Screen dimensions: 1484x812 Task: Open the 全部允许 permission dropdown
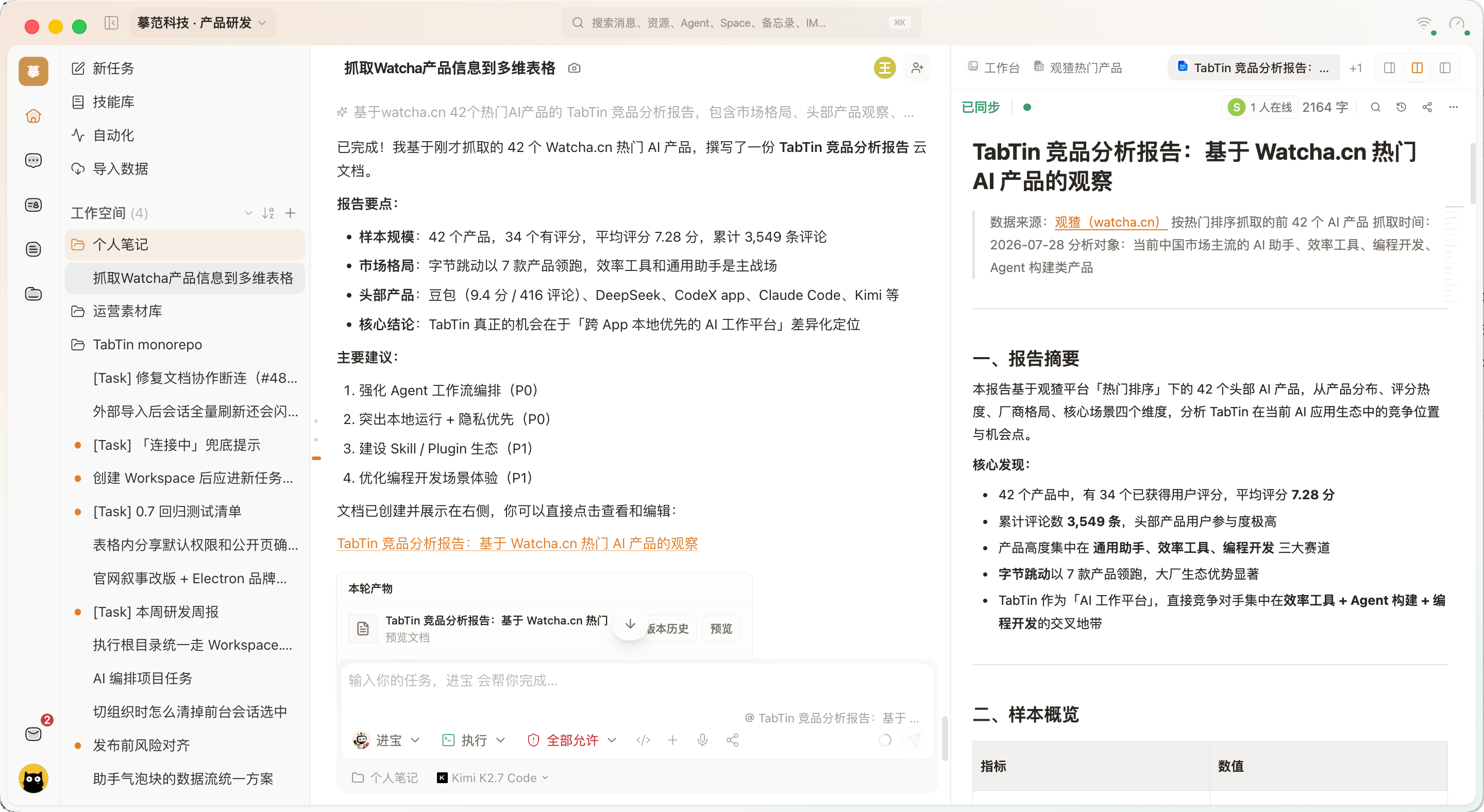click(572, 740)
